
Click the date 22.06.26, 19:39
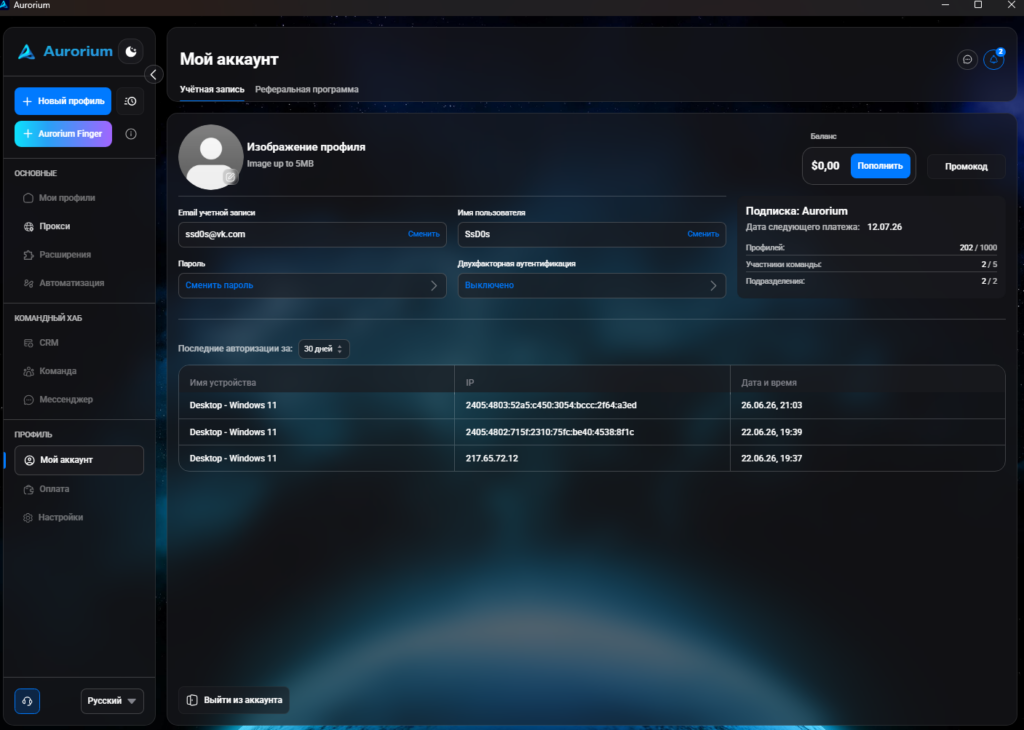(x=771, y=432)
